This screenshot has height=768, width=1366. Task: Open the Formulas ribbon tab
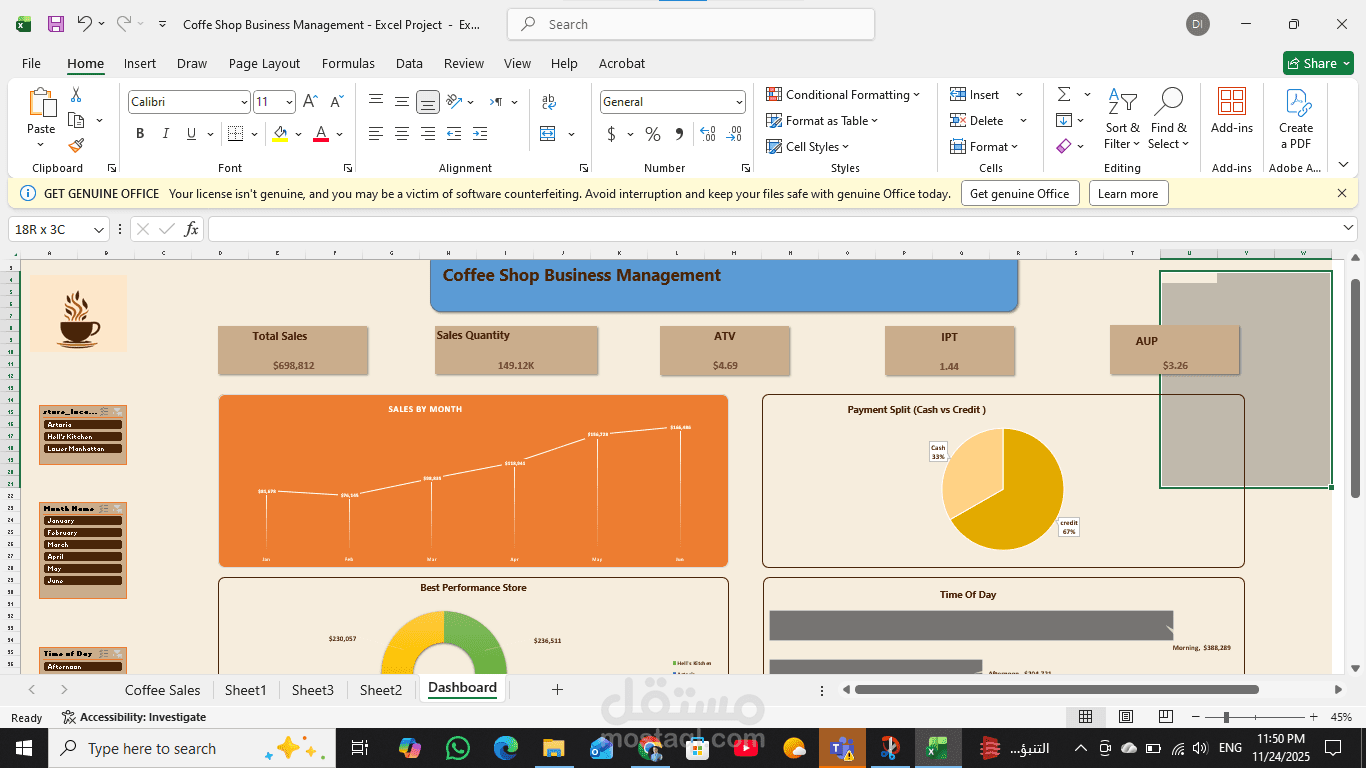tap(348, 63)
